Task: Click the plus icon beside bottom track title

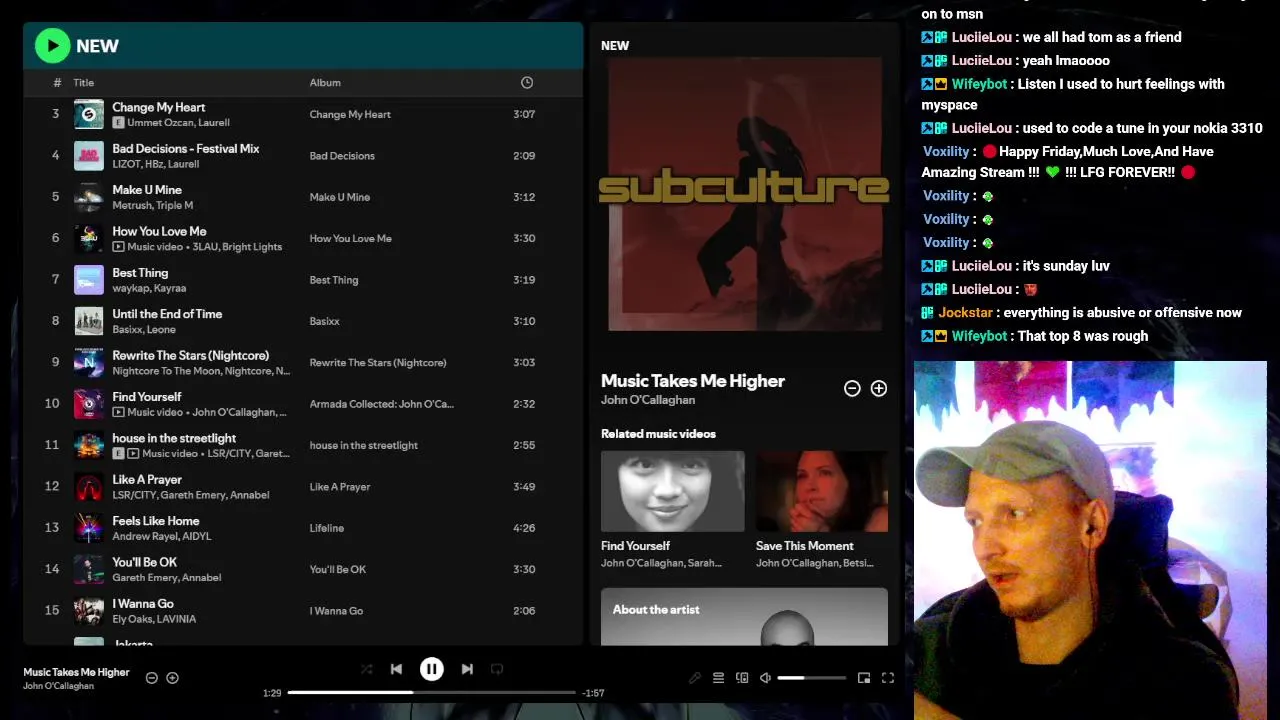Action: click(172, 678)
